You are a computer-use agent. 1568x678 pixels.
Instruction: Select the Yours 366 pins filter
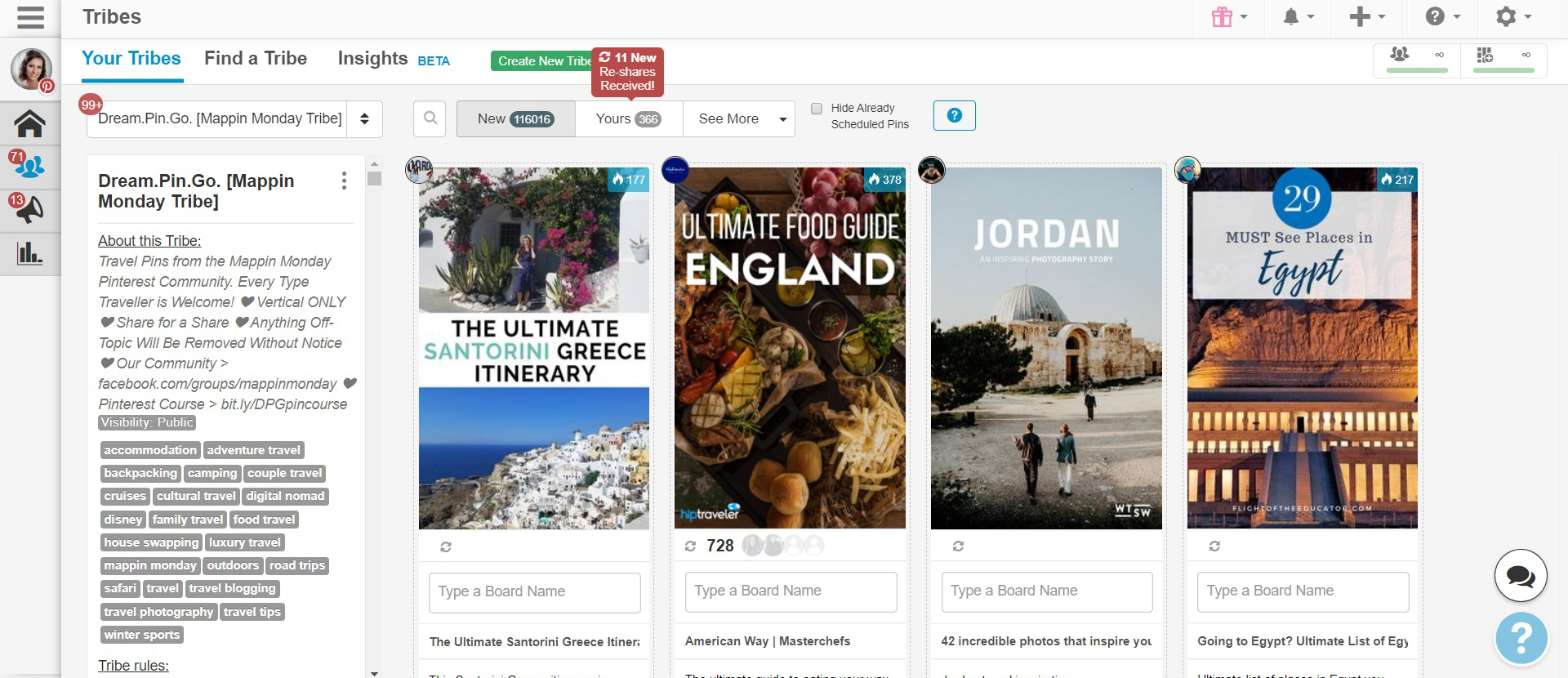coord(629,119)
